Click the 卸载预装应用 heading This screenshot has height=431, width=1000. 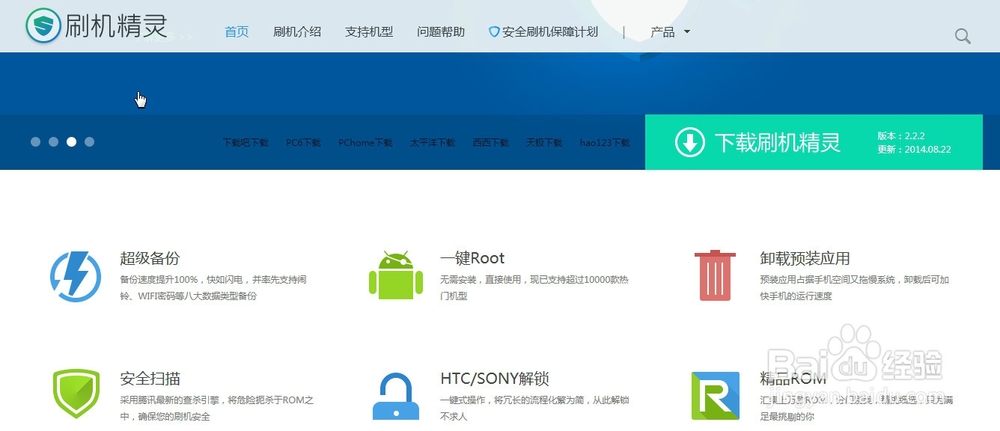tap(805, 258)
